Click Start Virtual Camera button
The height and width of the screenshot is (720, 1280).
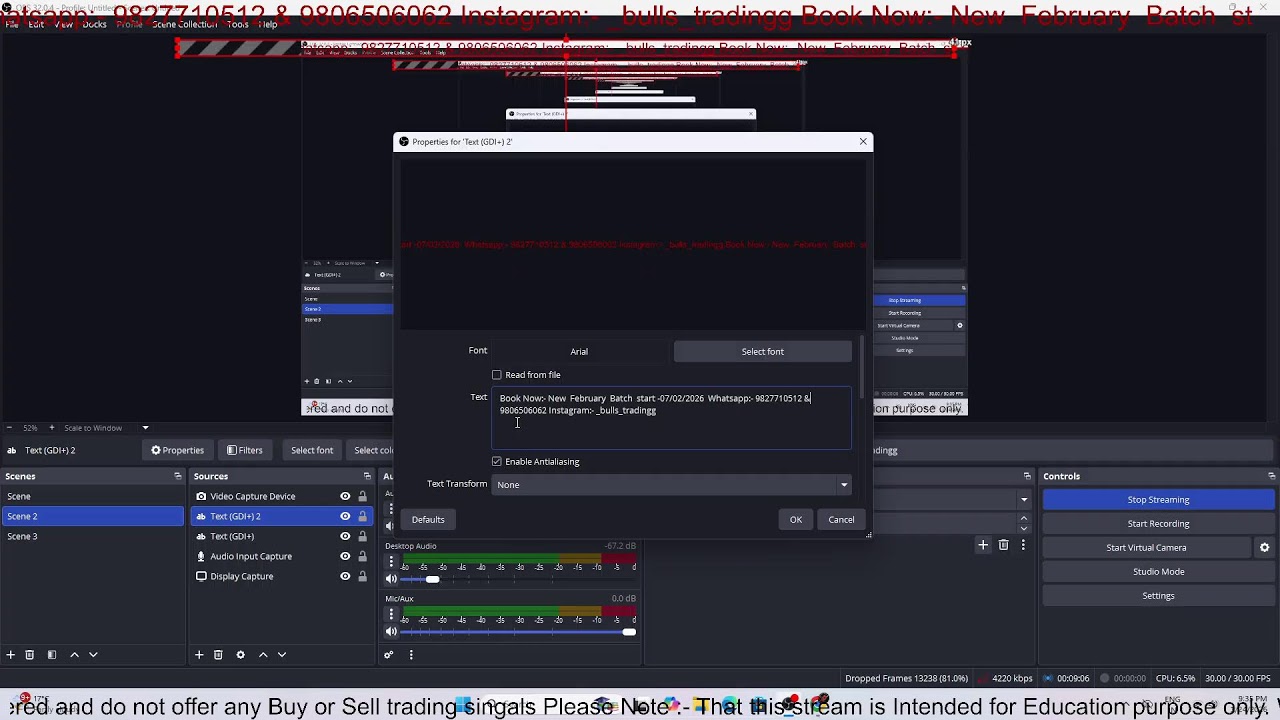1146,548
